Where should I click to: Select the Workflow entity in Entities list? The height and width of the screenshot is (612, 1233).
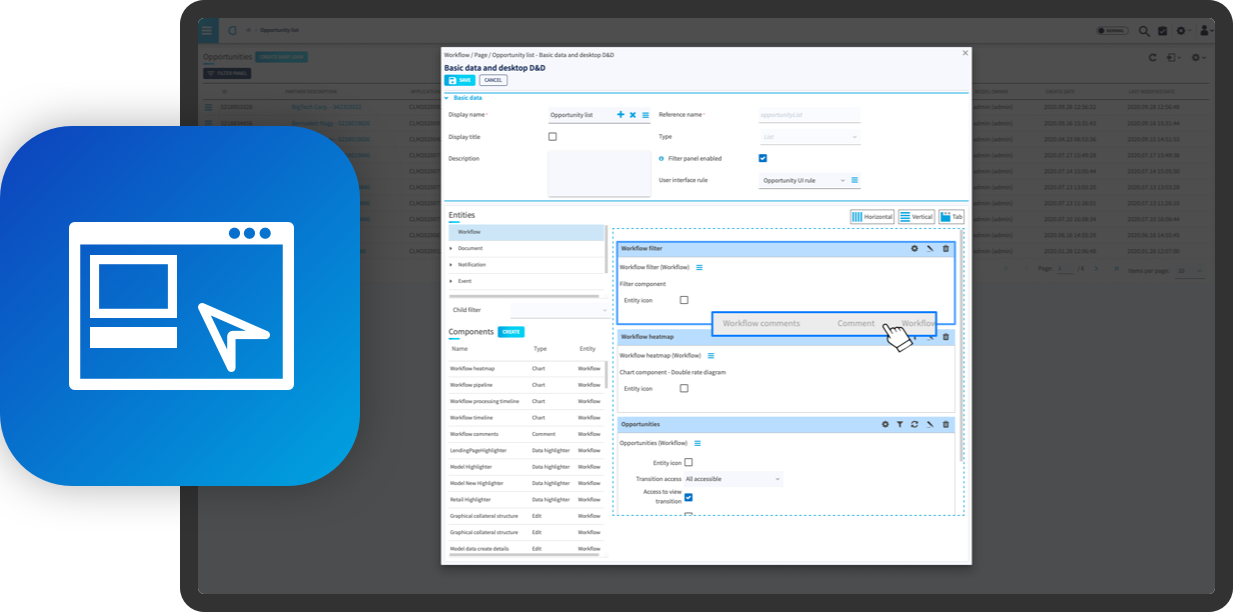pyautogui.click(x=469, y=232)
